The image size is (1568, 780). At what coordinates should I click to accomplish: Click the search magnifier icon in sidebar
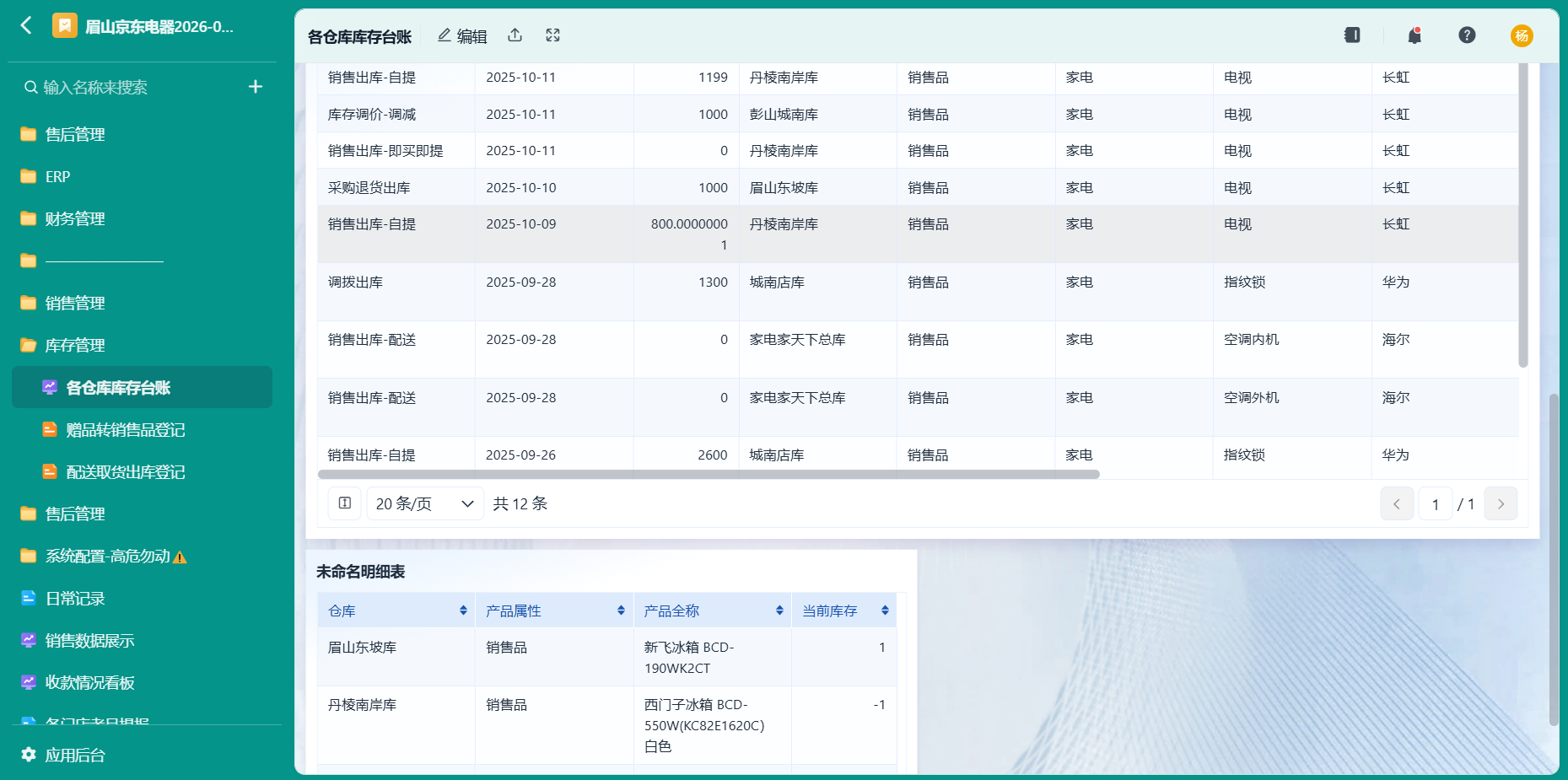tap(31, 87)
